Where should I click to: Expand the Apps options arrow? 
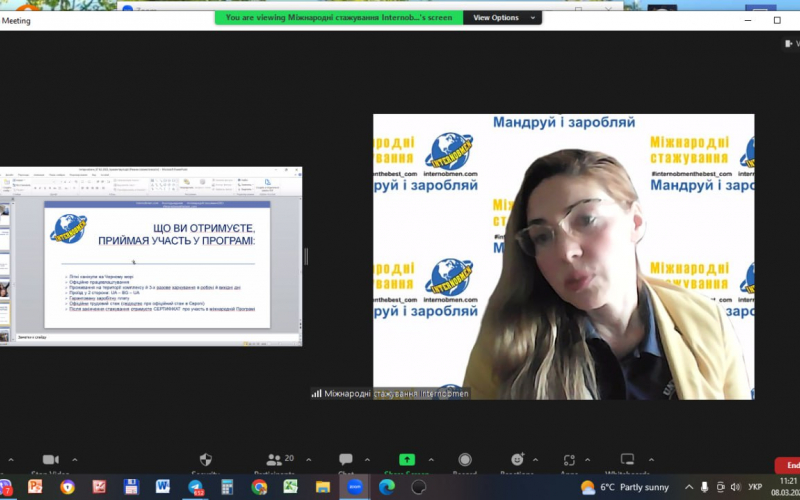click(x=587, y=460)
